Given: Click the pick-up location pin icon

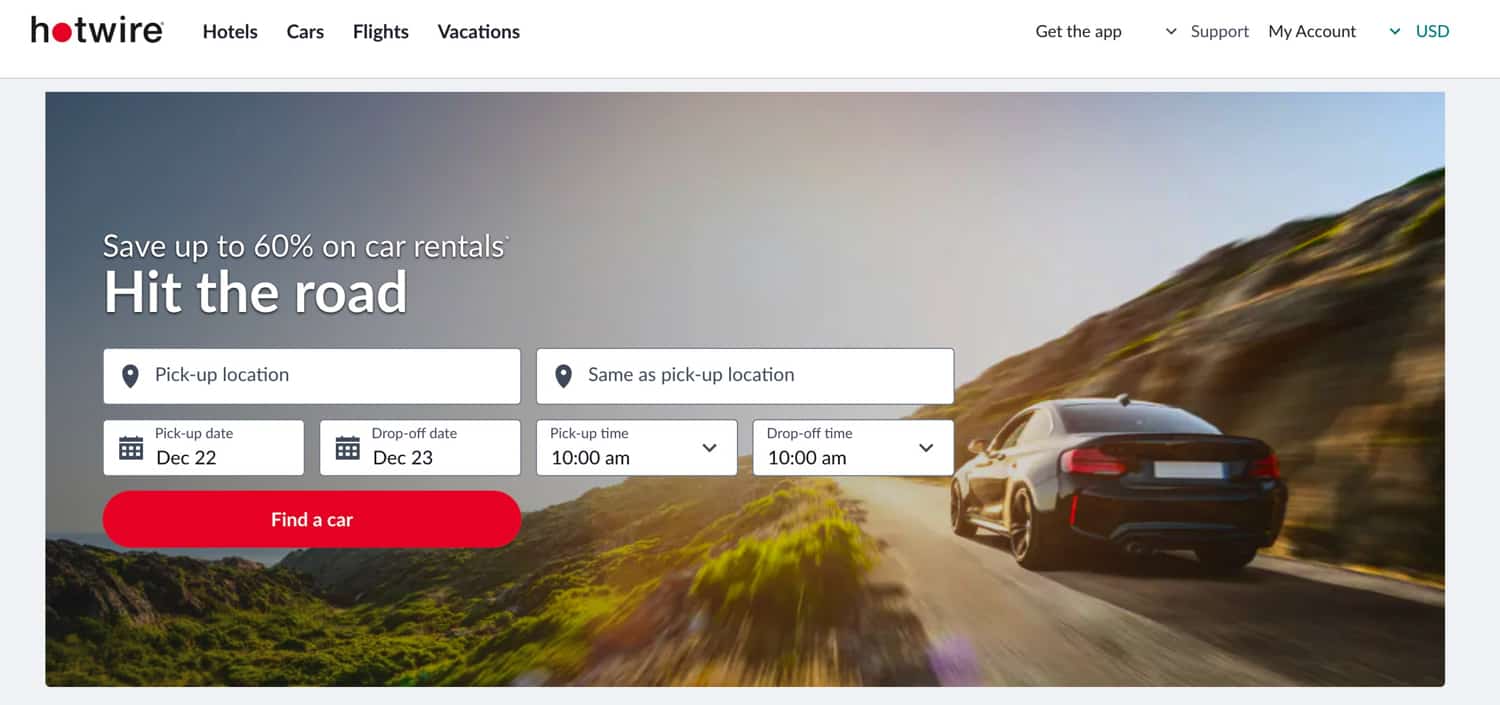Looking at the screenshot, I should click(x=130, y=376).
